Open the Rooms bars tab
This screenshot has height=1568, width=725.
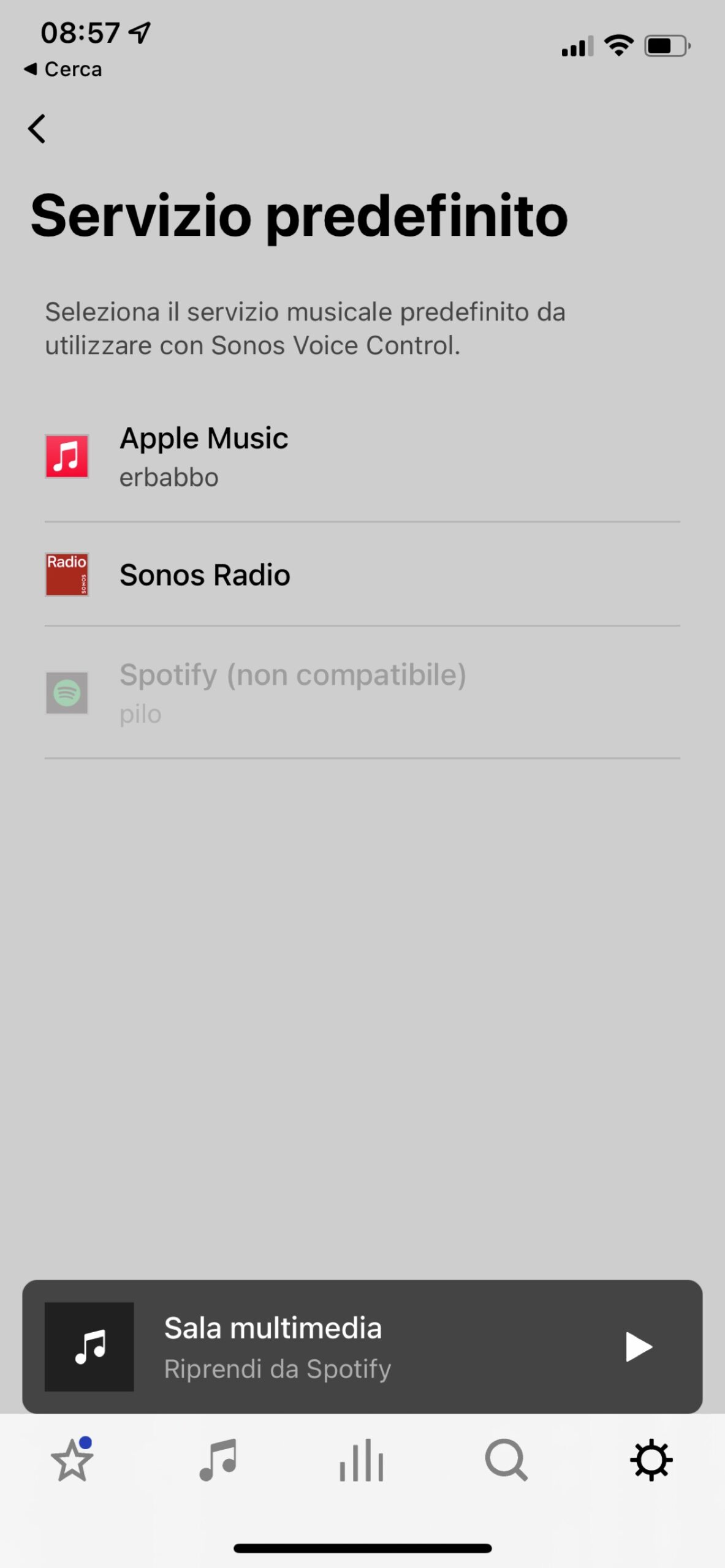point(362,1460)
